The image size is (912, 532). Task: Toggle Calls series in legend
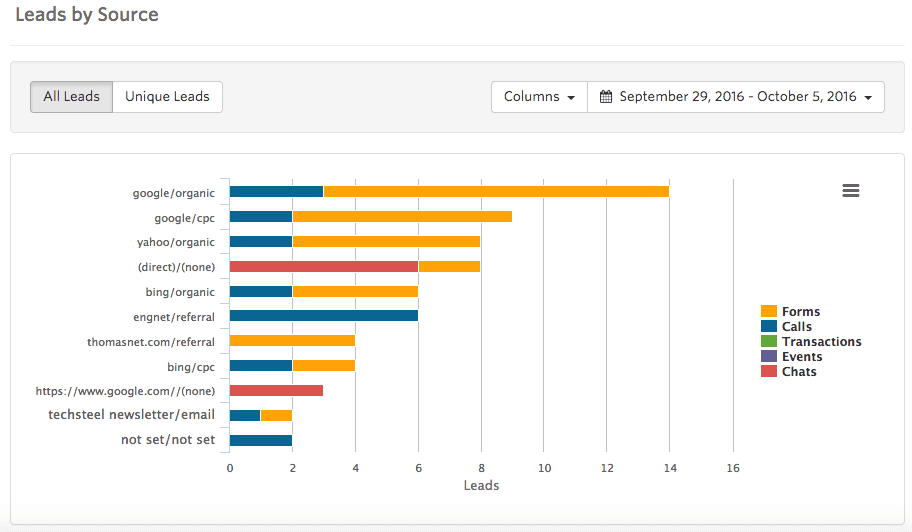[x=786, y=327]
